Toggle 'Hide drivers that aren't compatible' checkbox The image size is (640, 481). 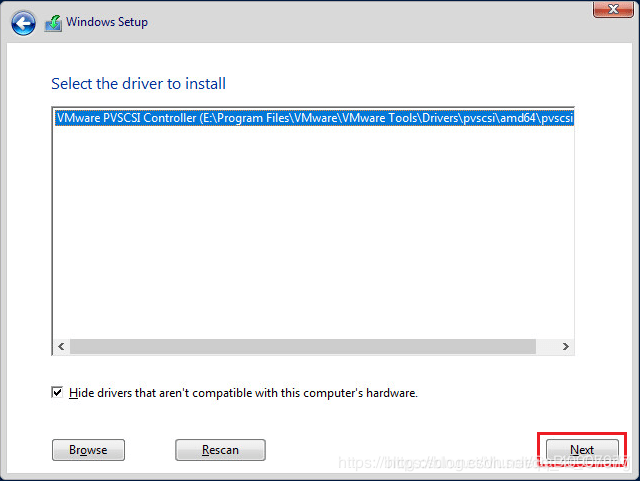[57, 393]
